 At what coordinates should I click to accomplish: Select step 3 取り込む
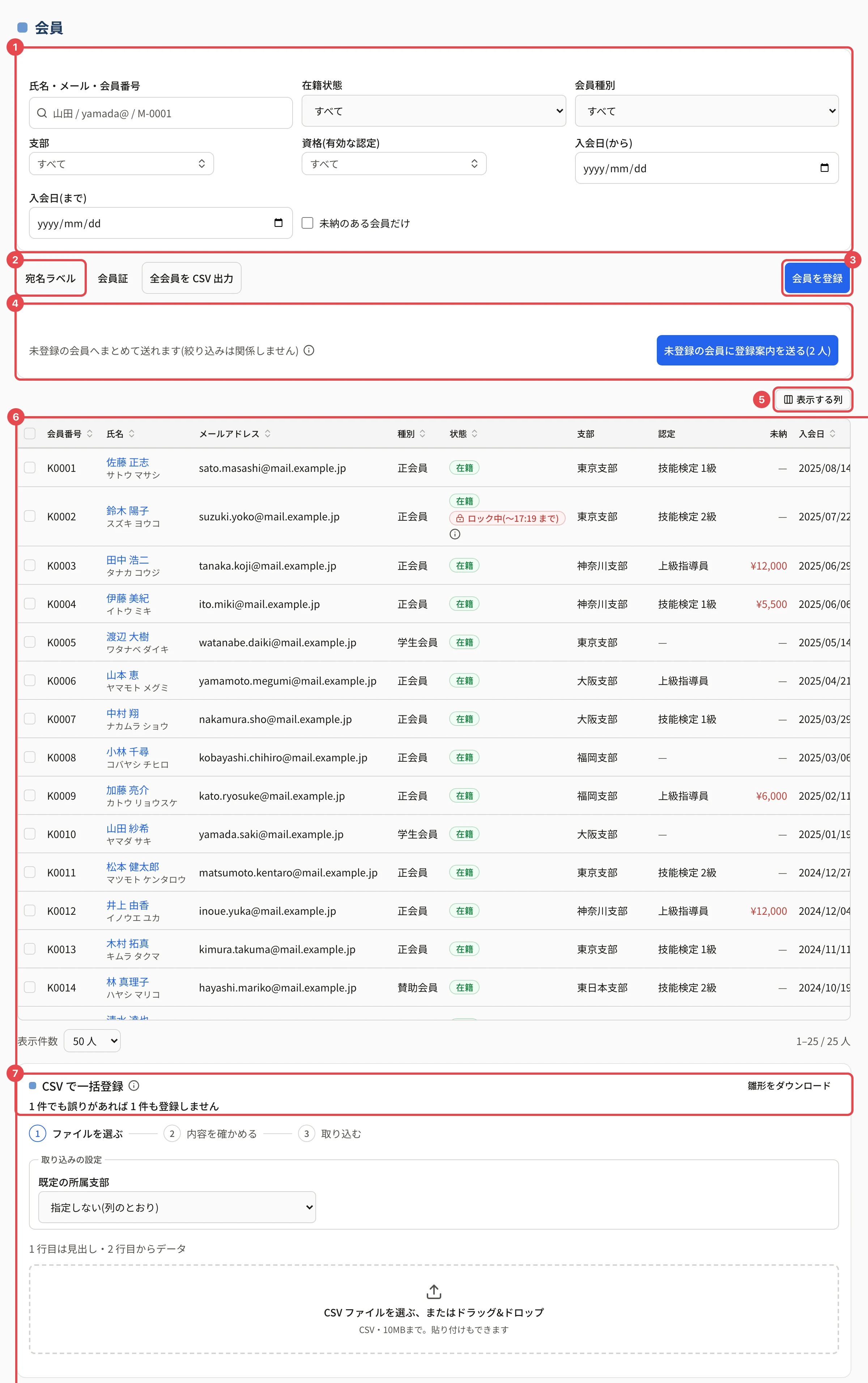click(330, 1134)
